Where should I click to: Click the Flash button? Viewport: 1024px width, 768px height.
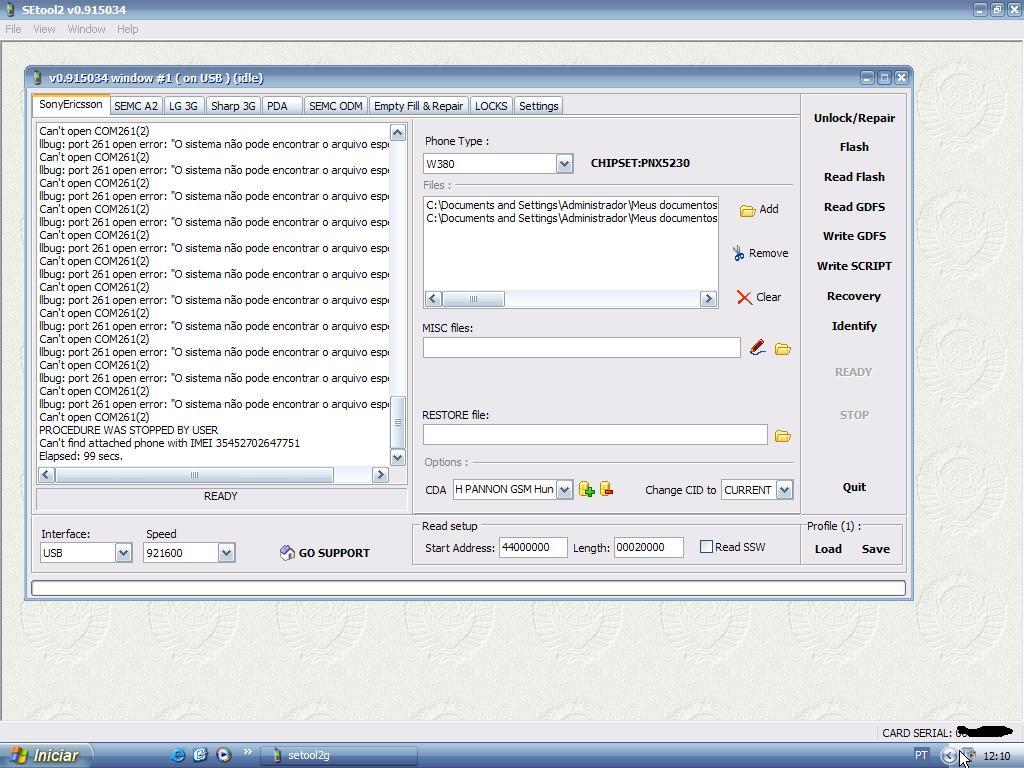tap(854, 148)
